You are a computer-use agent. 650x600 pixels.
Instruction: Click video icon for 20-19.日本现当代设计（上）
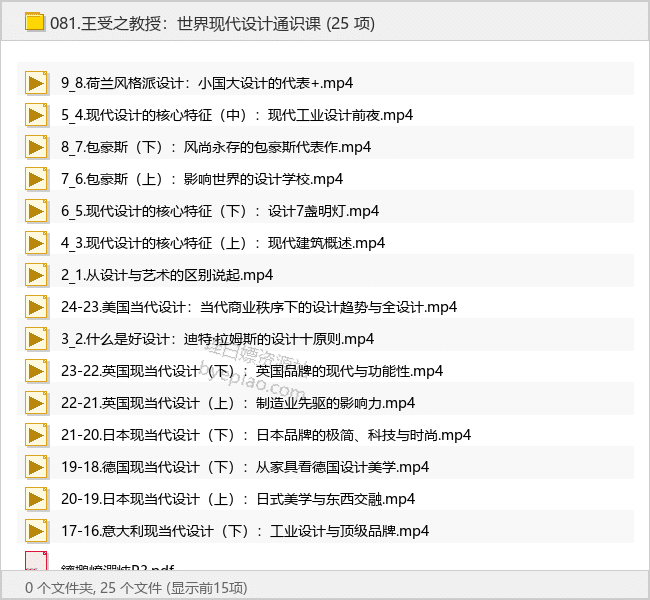[x=36, y=499]
